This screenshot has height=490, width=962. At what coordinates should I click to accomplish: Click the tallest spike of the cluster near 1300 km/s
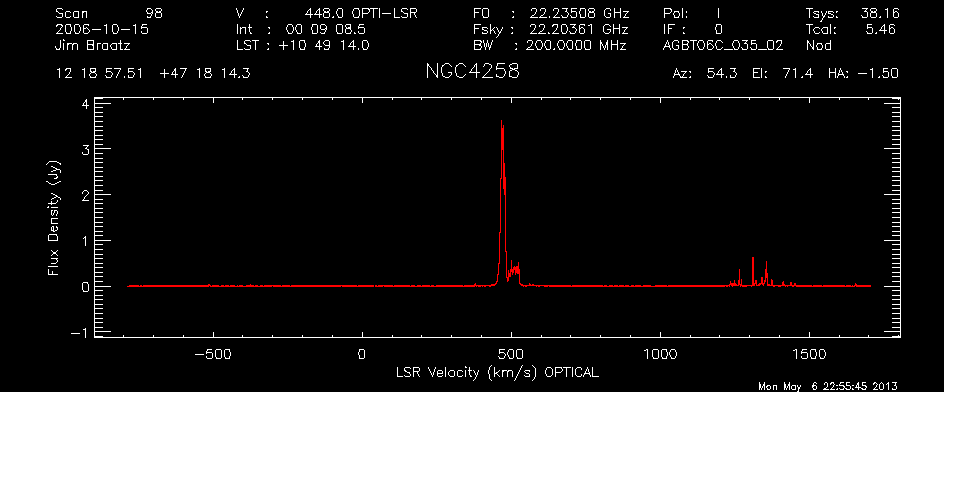753,272
